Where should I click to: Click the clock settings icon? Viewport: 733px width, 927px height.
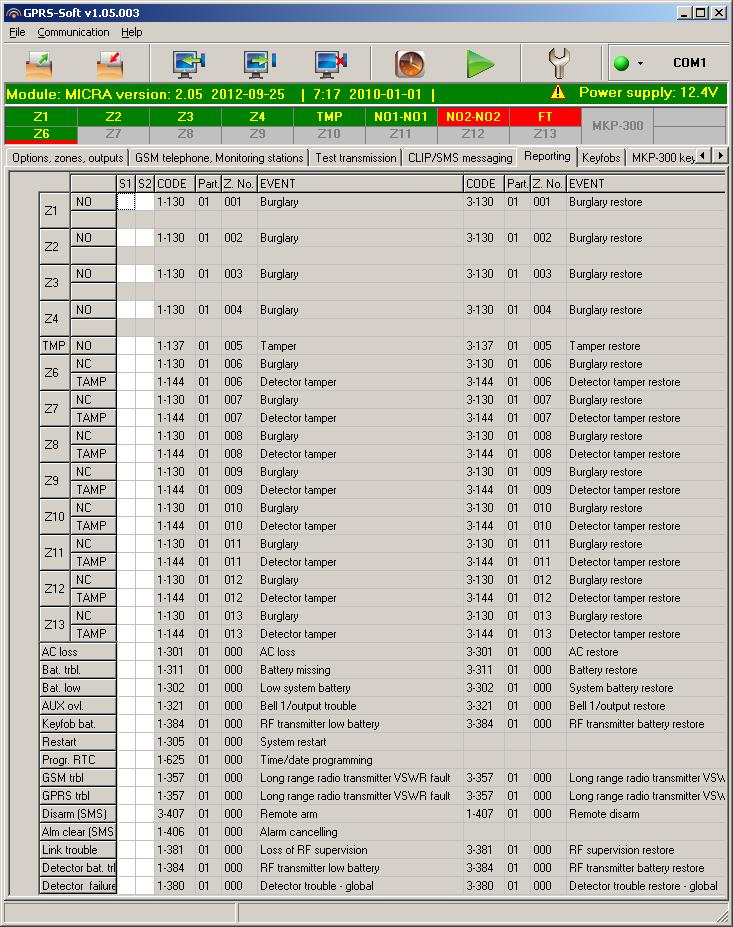click(x=410, y=64)
